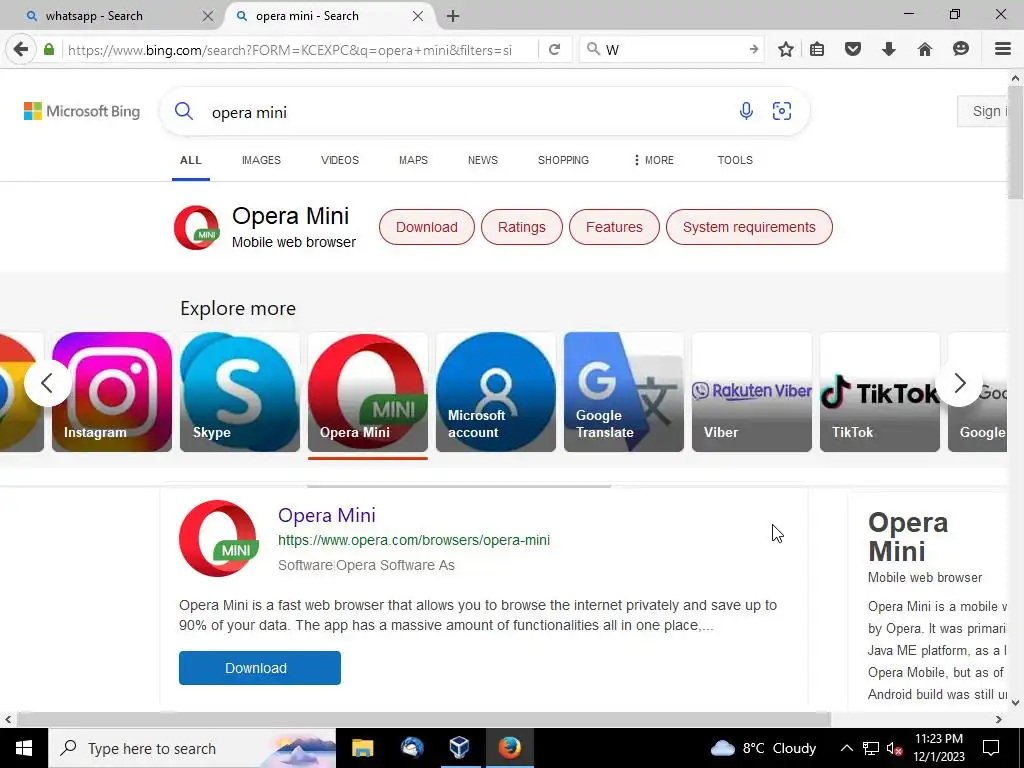Open the notification center icon

(991, 748)
